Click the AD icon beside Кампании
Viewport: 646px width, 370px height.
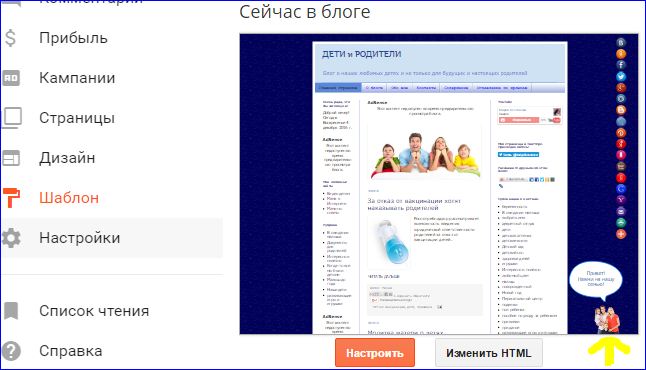pyautogui.click(x=11, y=78)
